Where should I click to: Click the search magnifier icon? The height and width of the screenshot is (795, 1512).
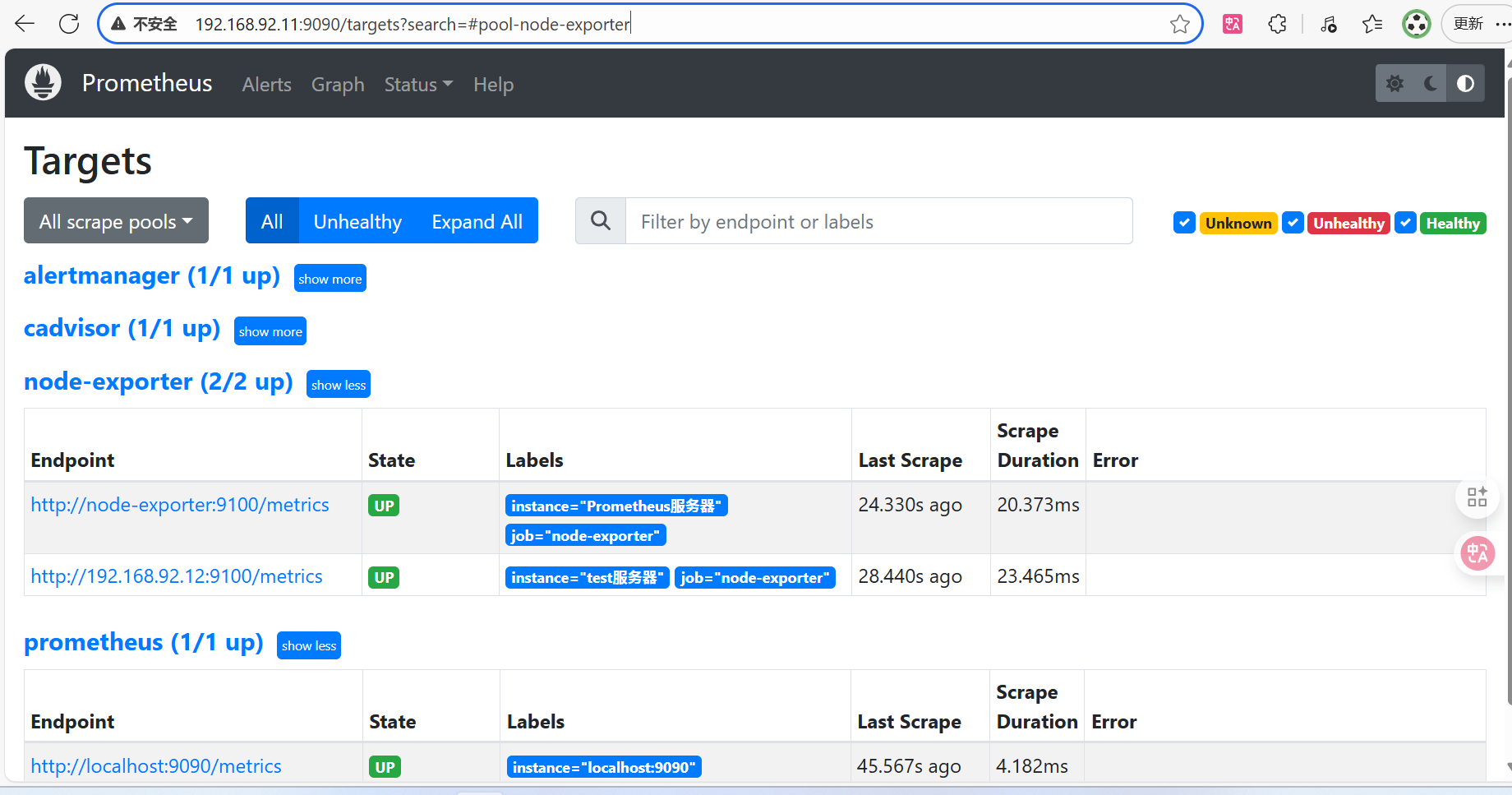click(601, 220)
